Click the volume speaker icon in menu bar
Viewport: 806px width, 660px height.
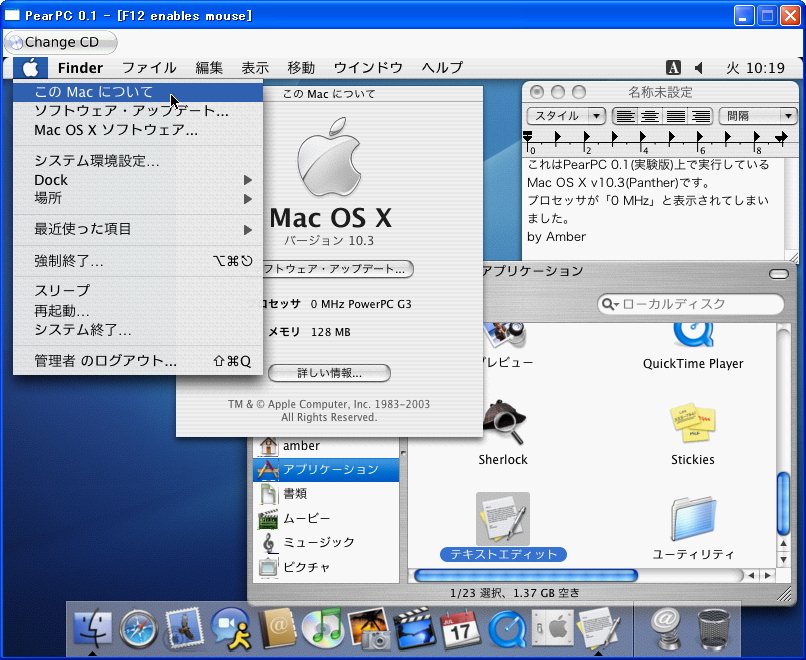tap(699, 68)
